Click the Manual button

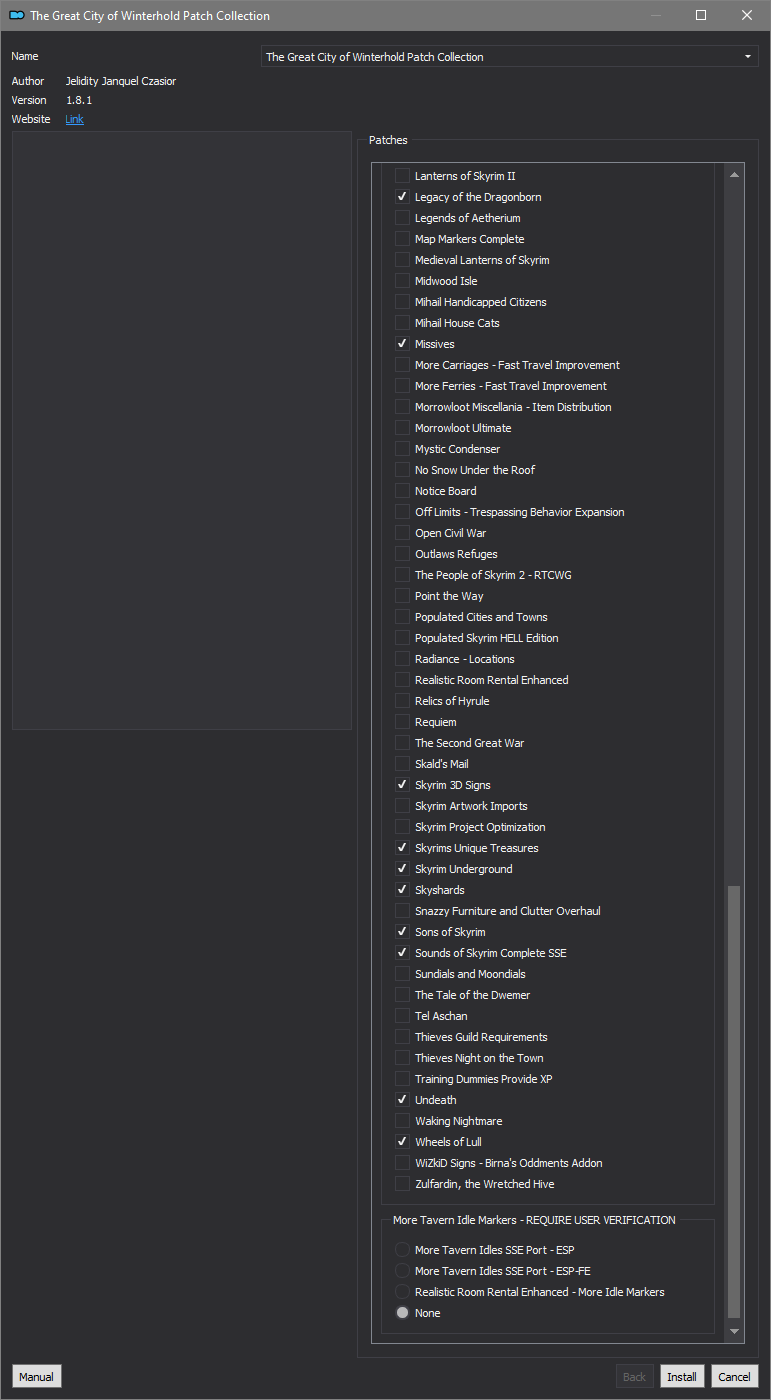click(x=36, y=1377)
